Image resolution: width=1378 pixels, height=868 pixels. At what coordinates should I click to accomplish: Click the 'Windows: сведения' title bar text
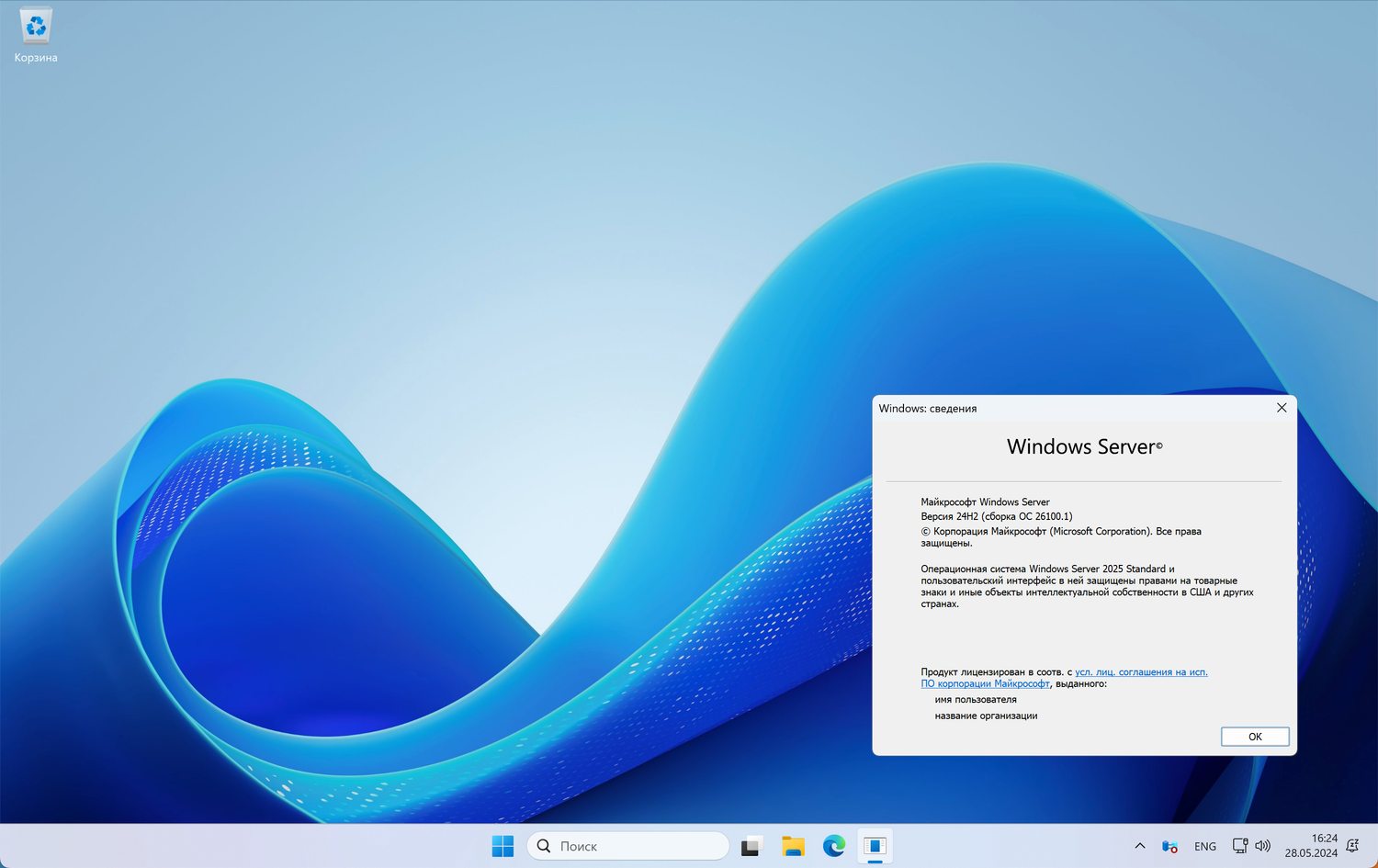point(928,409)
